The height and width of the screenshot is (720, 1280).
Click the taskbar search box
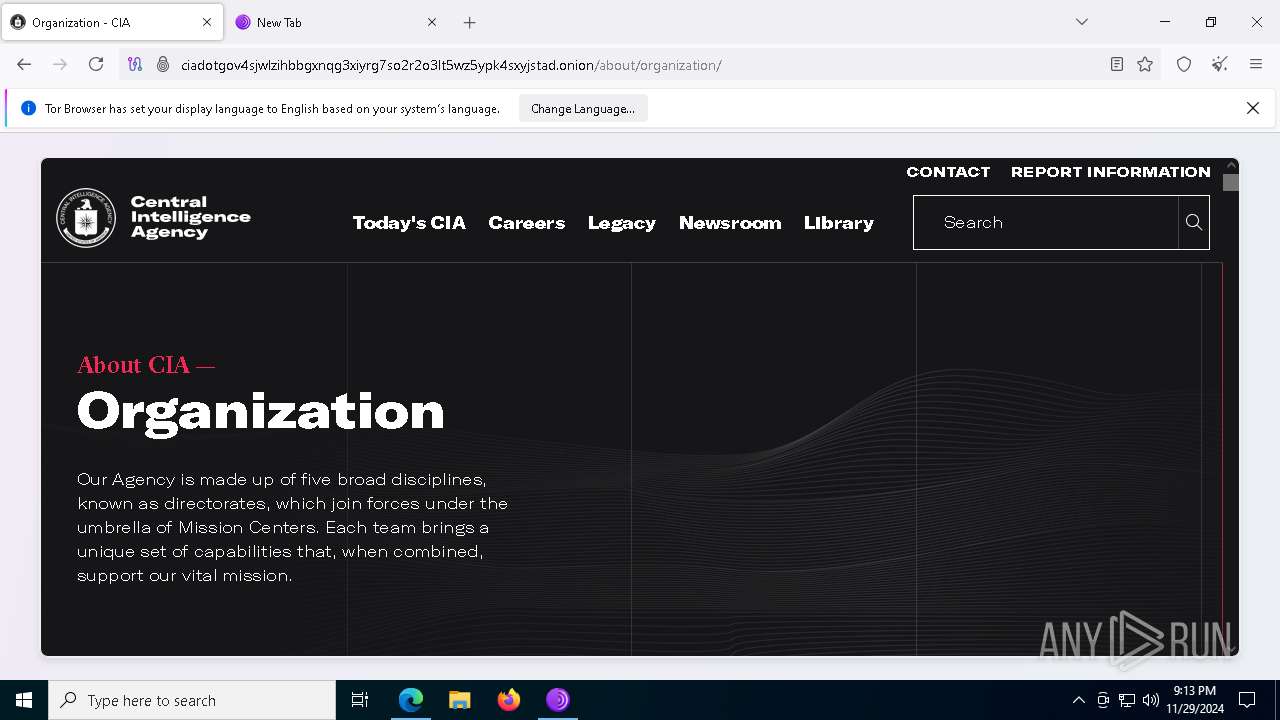coord(192,700)
